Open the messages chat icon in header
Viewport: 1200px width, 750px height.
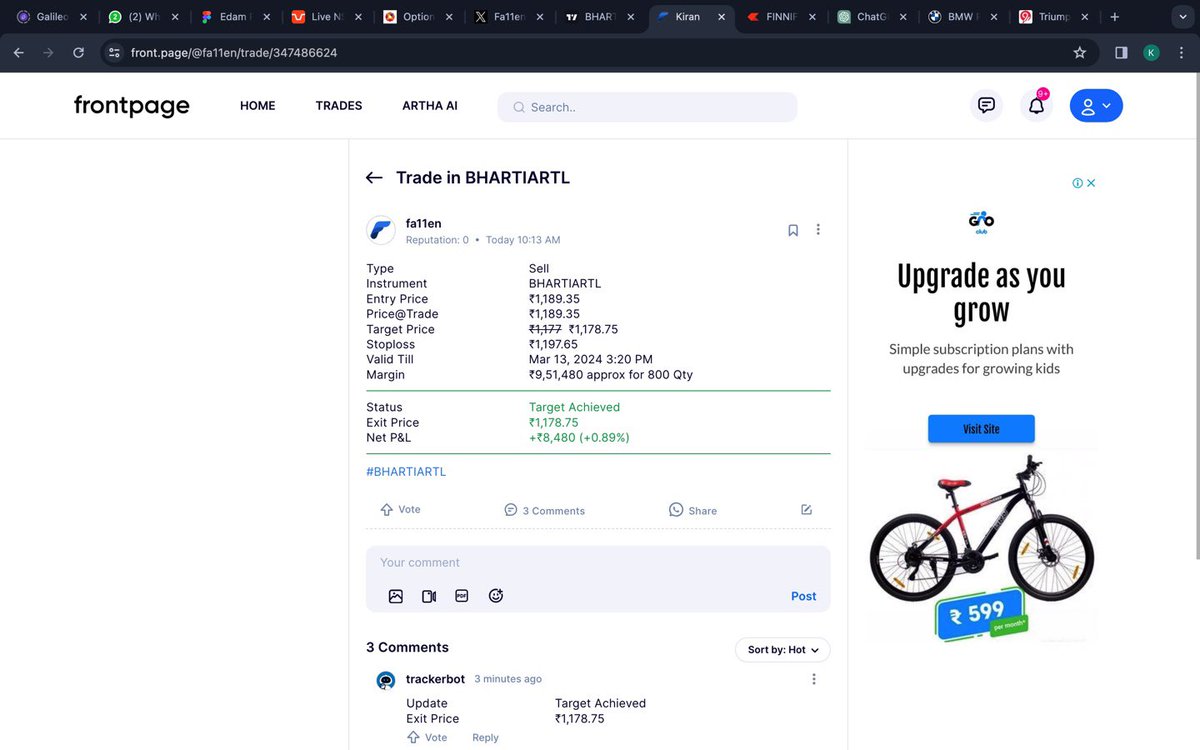[x=986, y=105]
